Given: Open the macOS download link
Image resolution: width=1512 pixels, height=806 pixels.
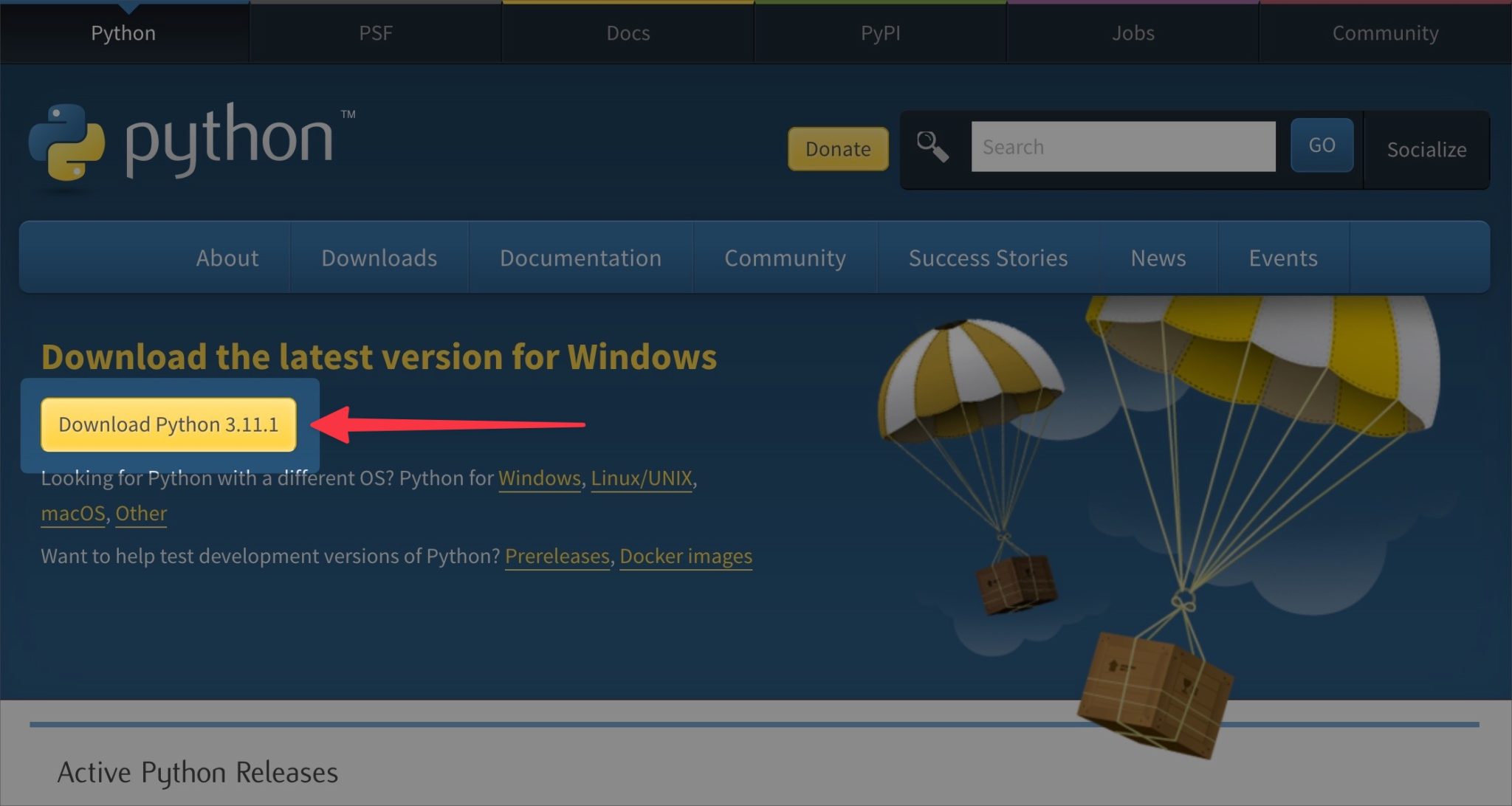Looking at the screenshot, I should [72, 513].
